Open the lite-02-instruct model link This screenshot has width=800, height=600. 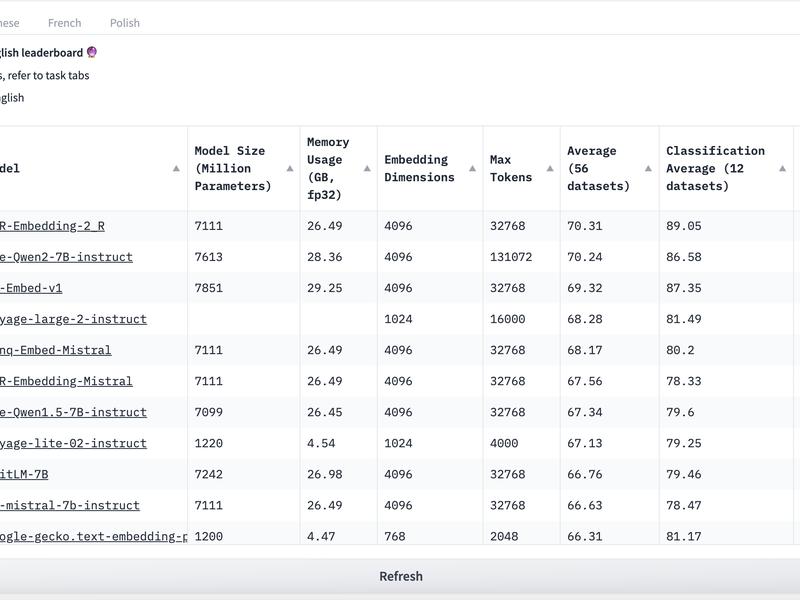(x=73, y=443)
